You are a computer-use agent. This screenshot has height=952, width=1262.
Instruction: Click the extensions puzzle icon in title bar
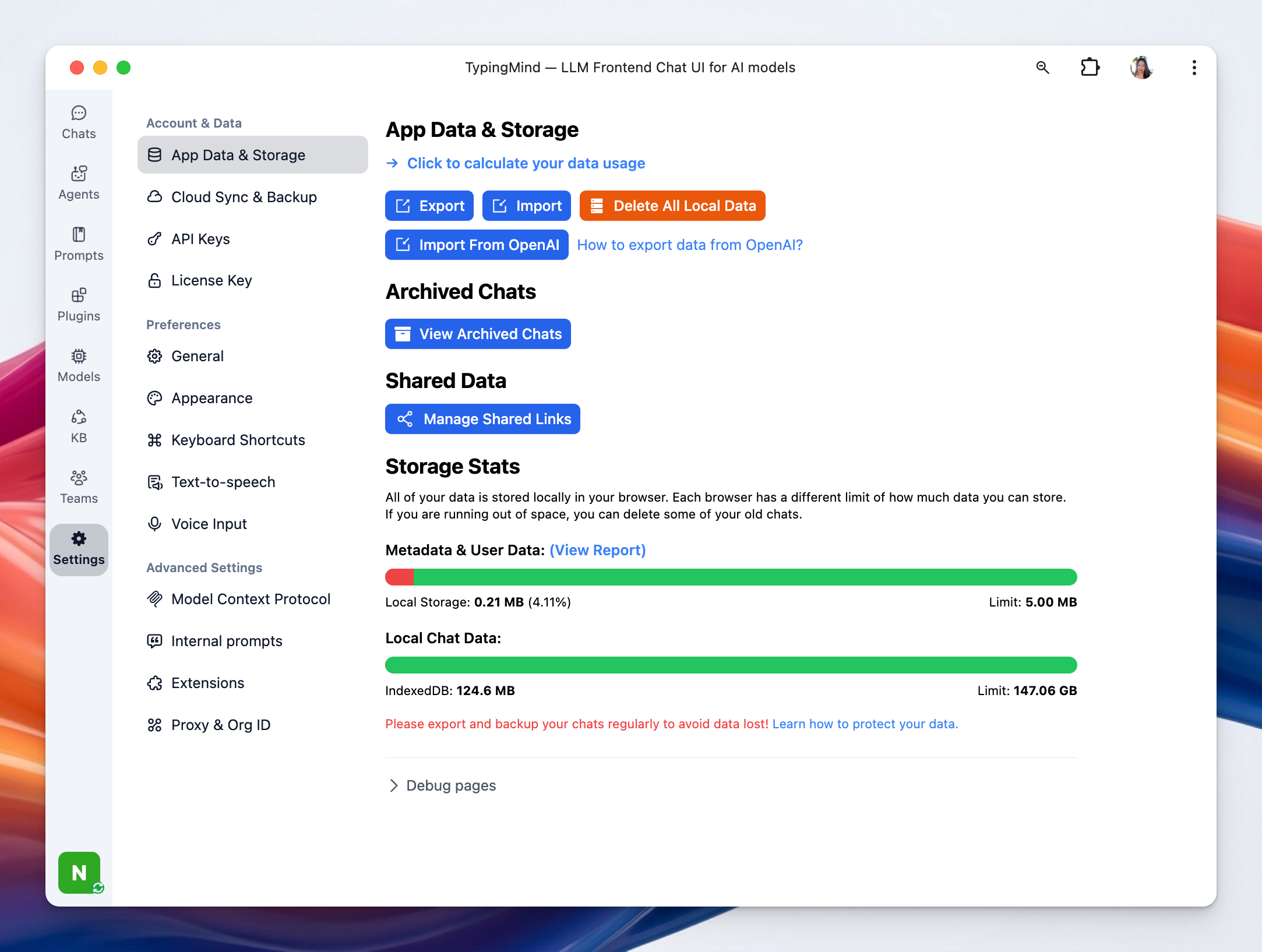[x=1090, y=68]
